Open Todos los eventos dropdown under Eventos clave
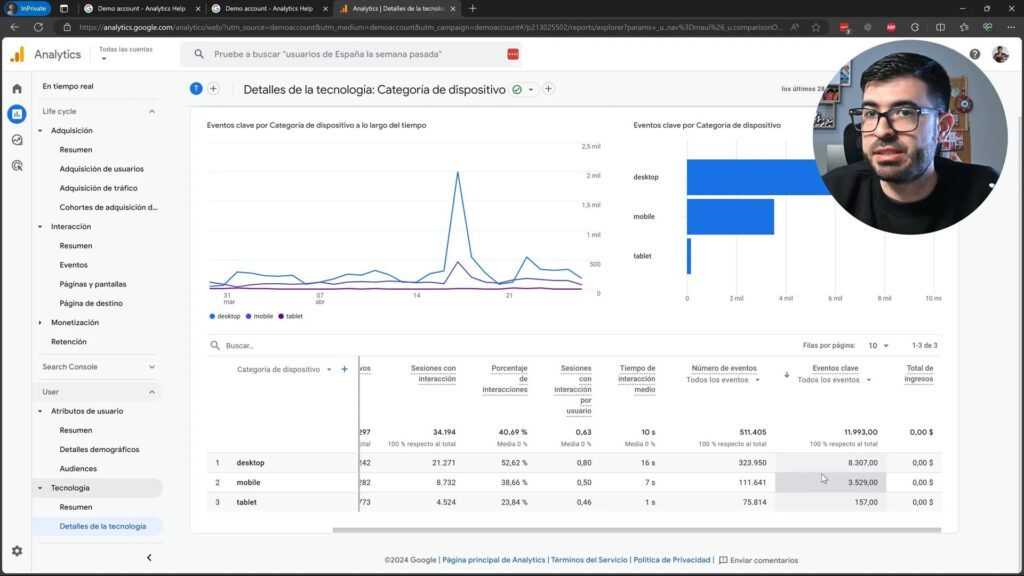 (834, 380)
